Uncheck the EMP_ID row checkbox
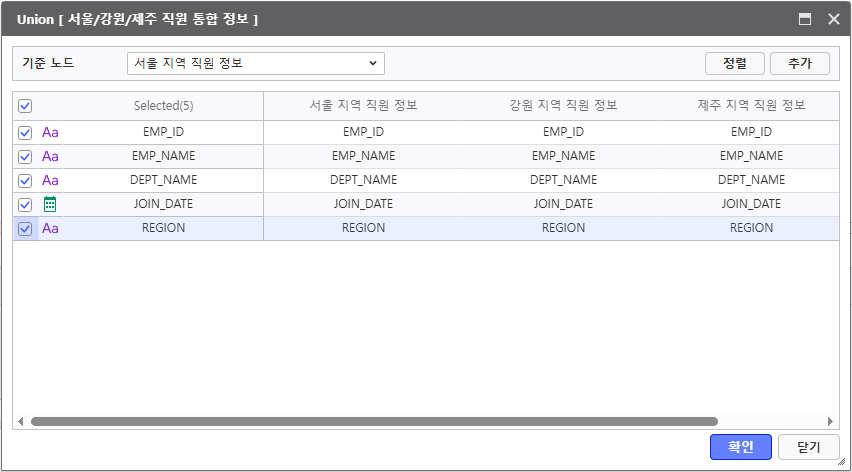Viewport: 852px width, 472px height. click(x=25, y=132)
